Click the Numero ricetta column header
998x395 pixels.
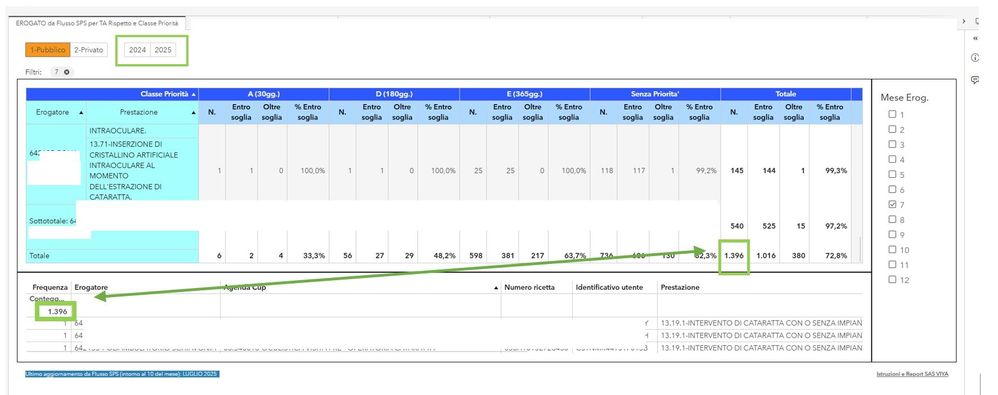pos(530,288)
